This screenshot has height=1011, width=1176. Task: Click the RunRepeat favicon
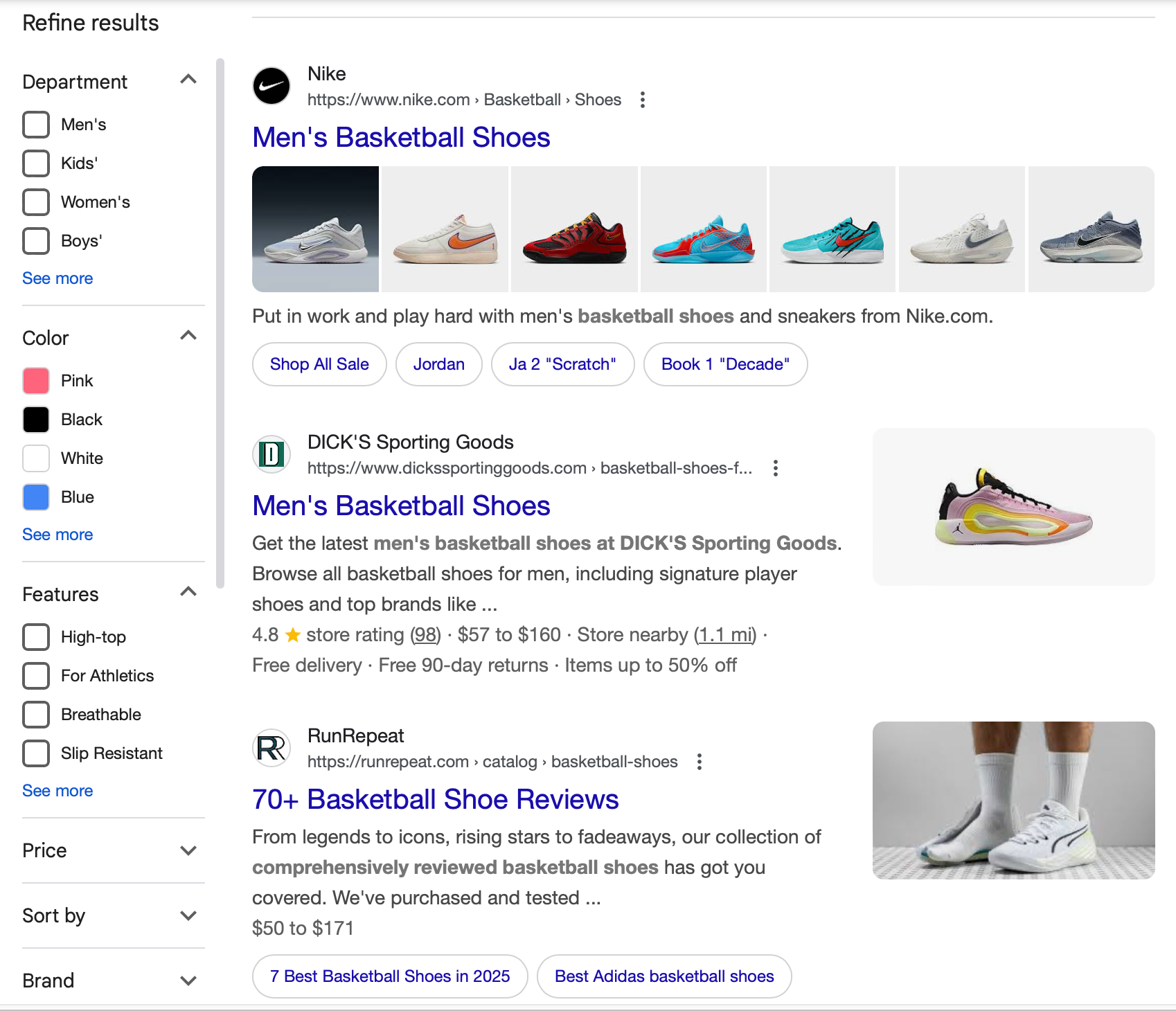(271, 748)
